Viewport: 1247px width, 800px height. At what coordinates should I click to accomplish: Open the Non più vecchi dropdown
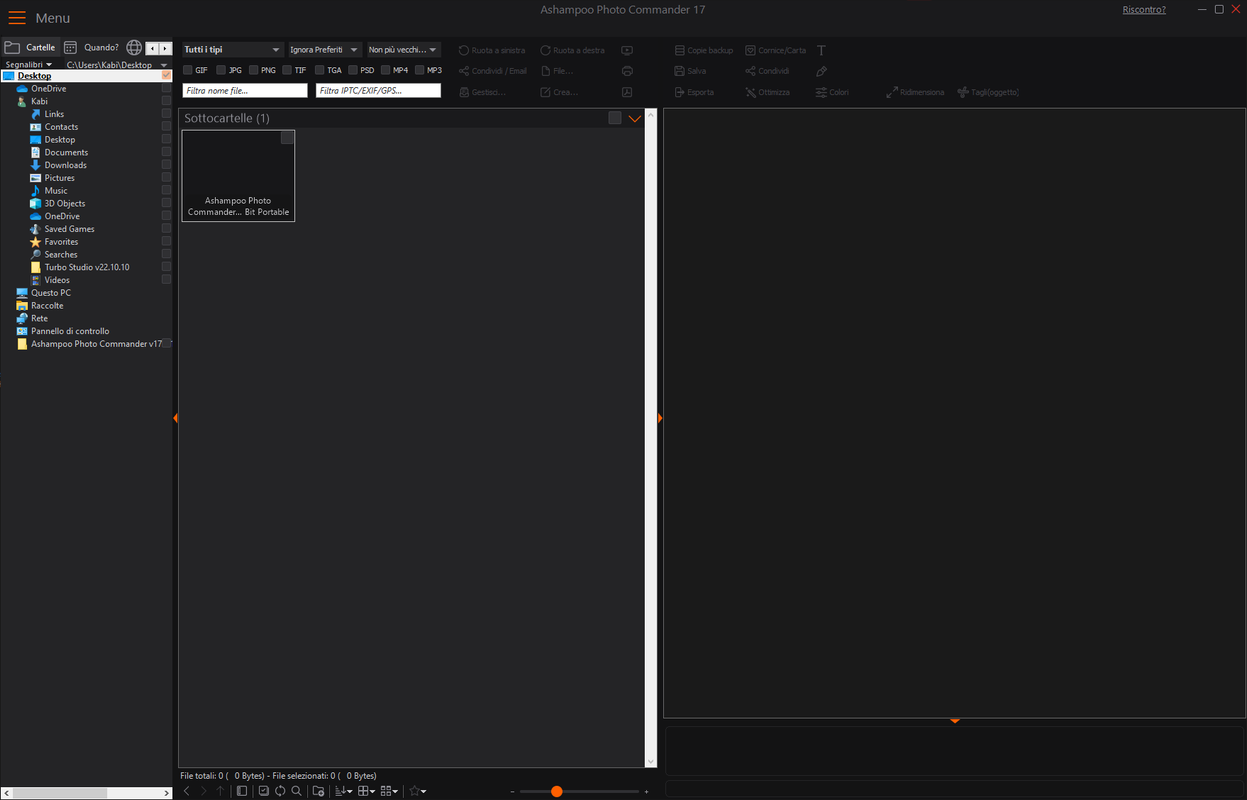coord(403,49)
